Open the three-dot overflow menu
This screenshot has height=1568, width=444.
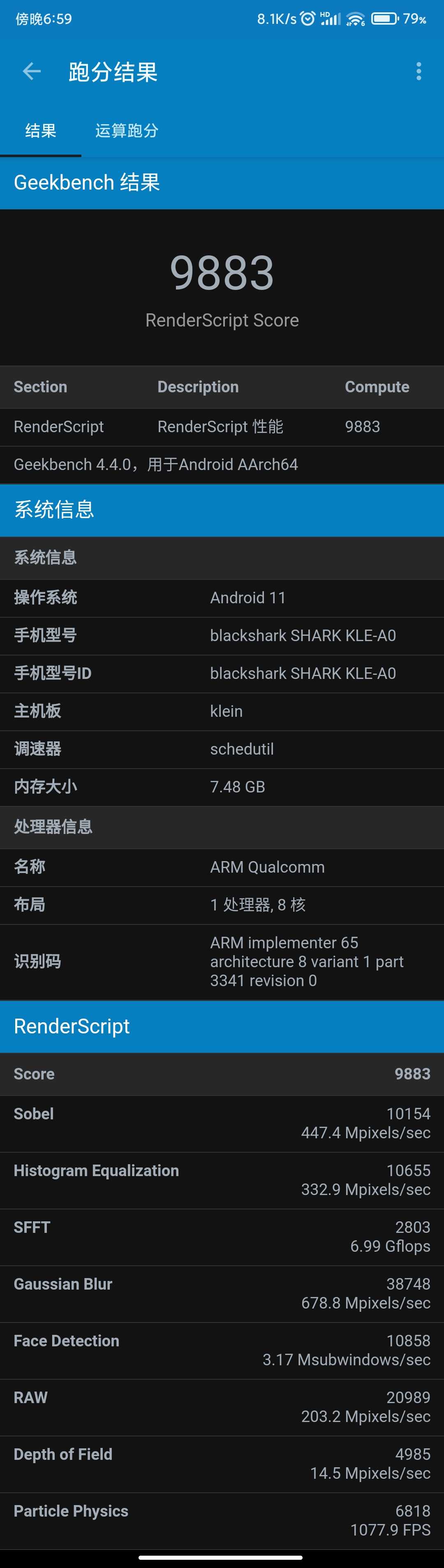point(419,72)
